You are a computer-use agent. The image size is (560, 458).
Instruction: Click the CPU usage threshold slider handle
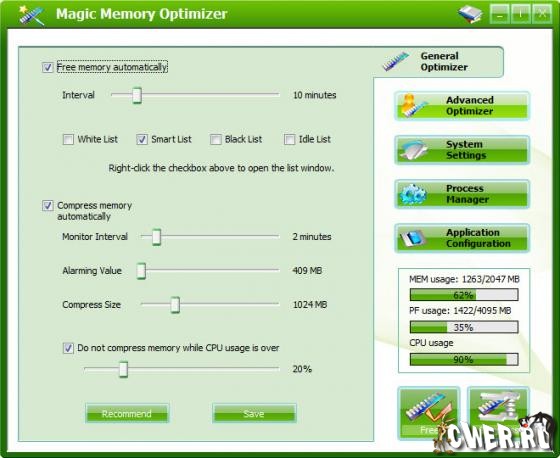pos(123,369)
